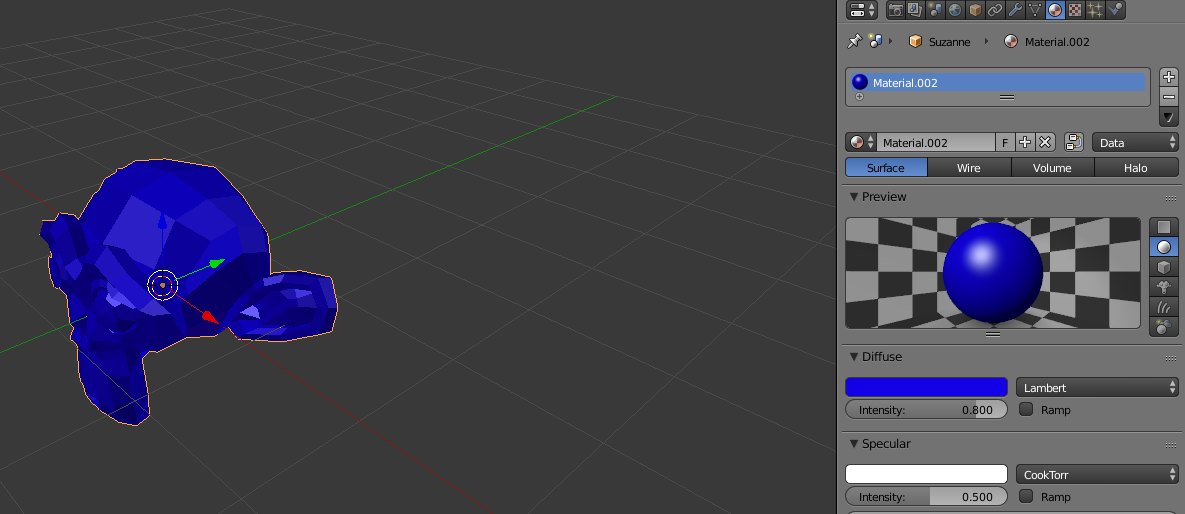1185x514 pixels.
Task: Open the CookTorr specular shader dropdown
Action: [1097, 475]
